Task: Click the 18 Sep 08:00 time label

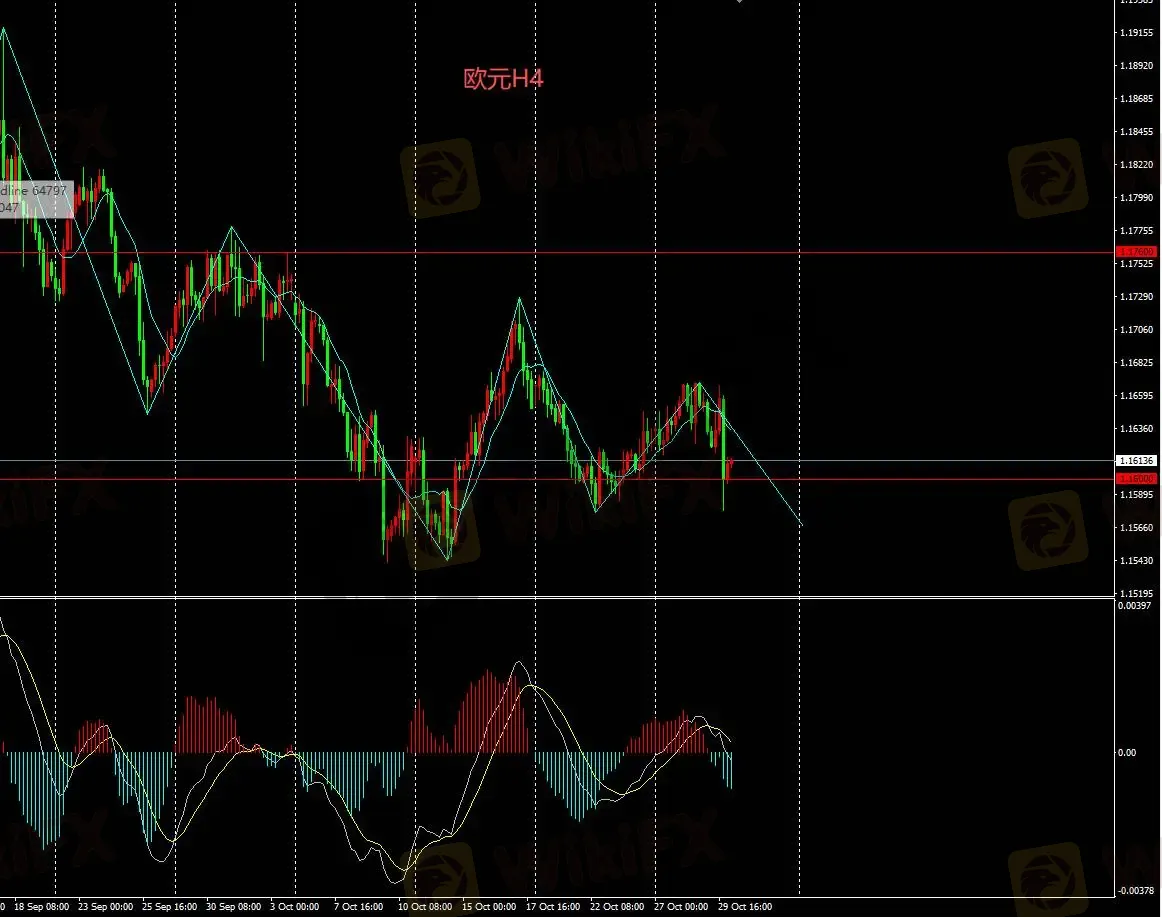Action: (x=42, y=907)
